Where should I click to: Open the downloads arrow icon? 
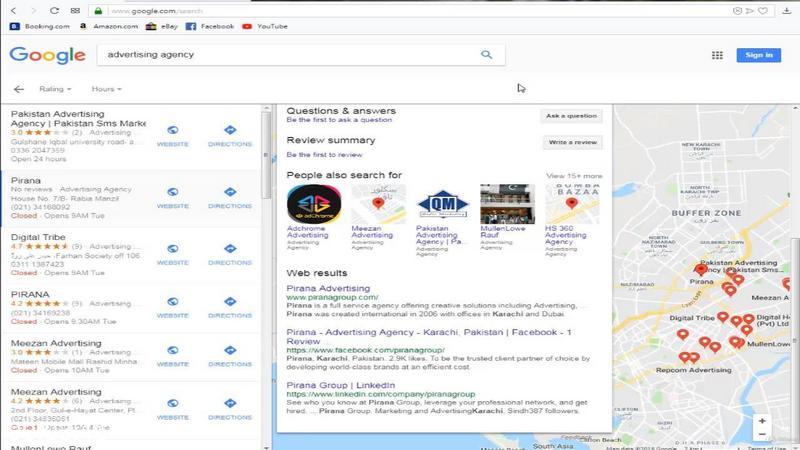coord(787,11)
